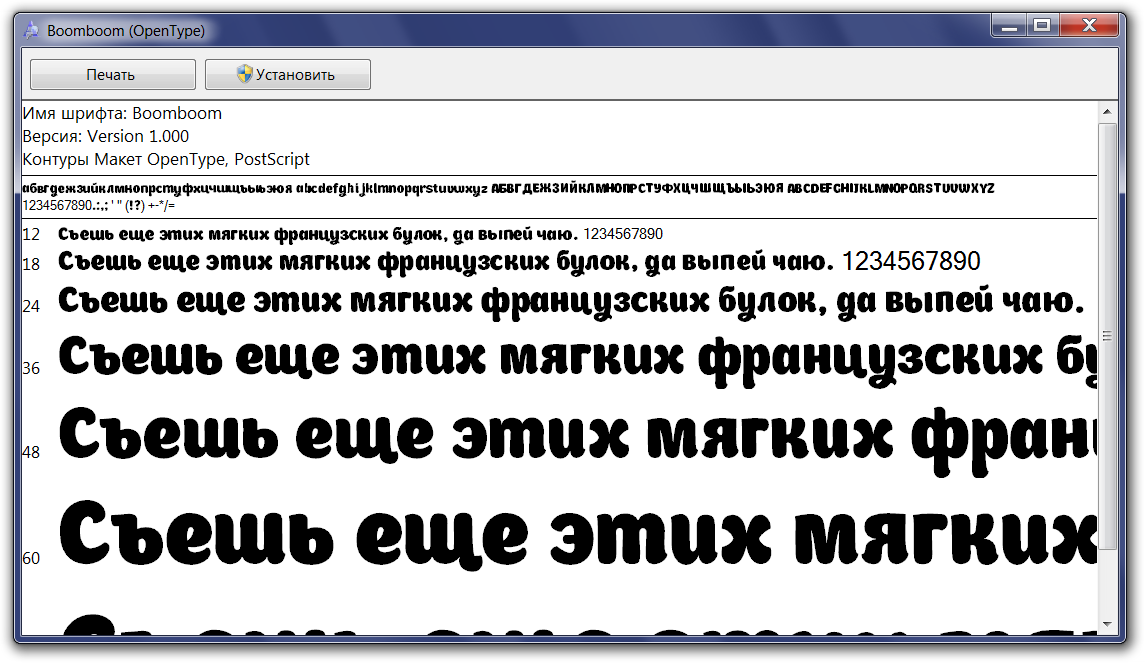Click the text 'Версия: Version 1.000'

click(106, 137)
